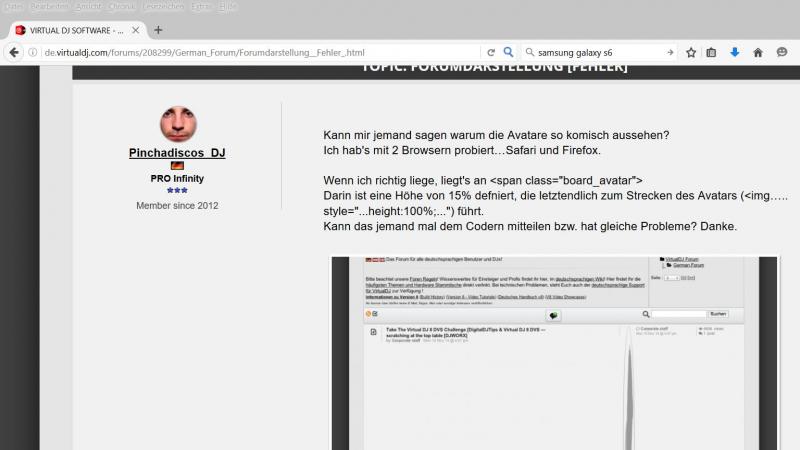Screen dimensions: 800x450
Task: Click the Member since 2012 text
Action: click(177, 206)
